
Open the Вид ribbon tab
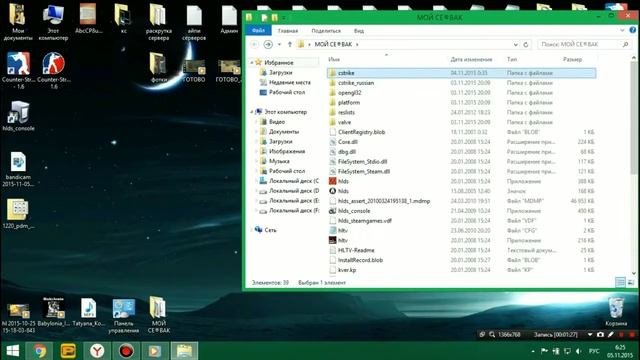[x=359, y=31]
